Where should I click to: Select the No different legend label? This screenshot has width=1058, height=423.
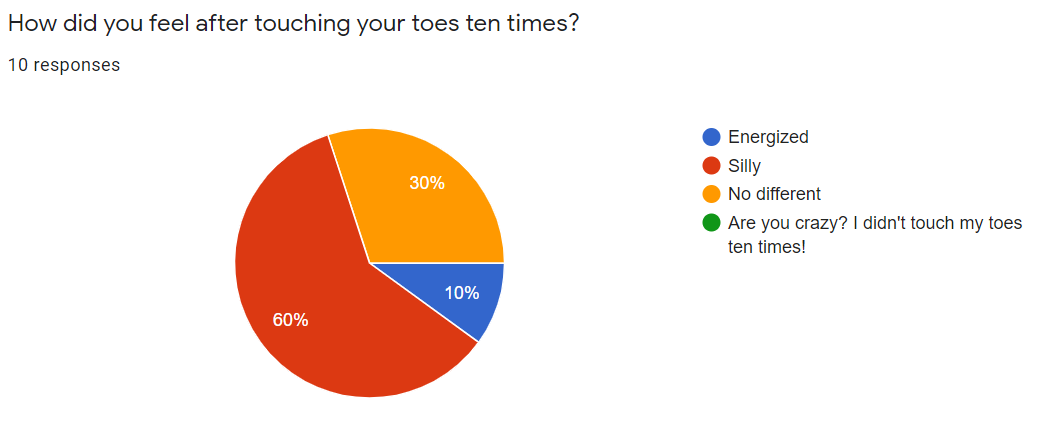774,194
